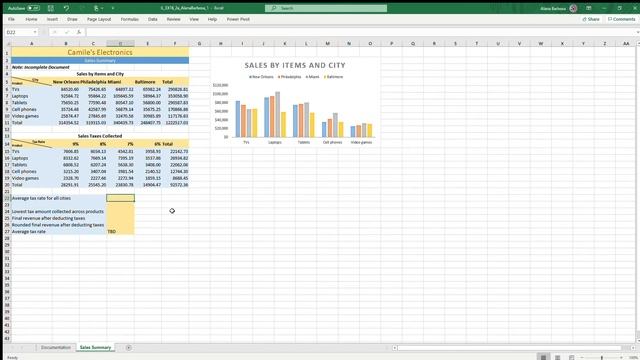Open the Page Layout ribbon tab

point(99,19)
